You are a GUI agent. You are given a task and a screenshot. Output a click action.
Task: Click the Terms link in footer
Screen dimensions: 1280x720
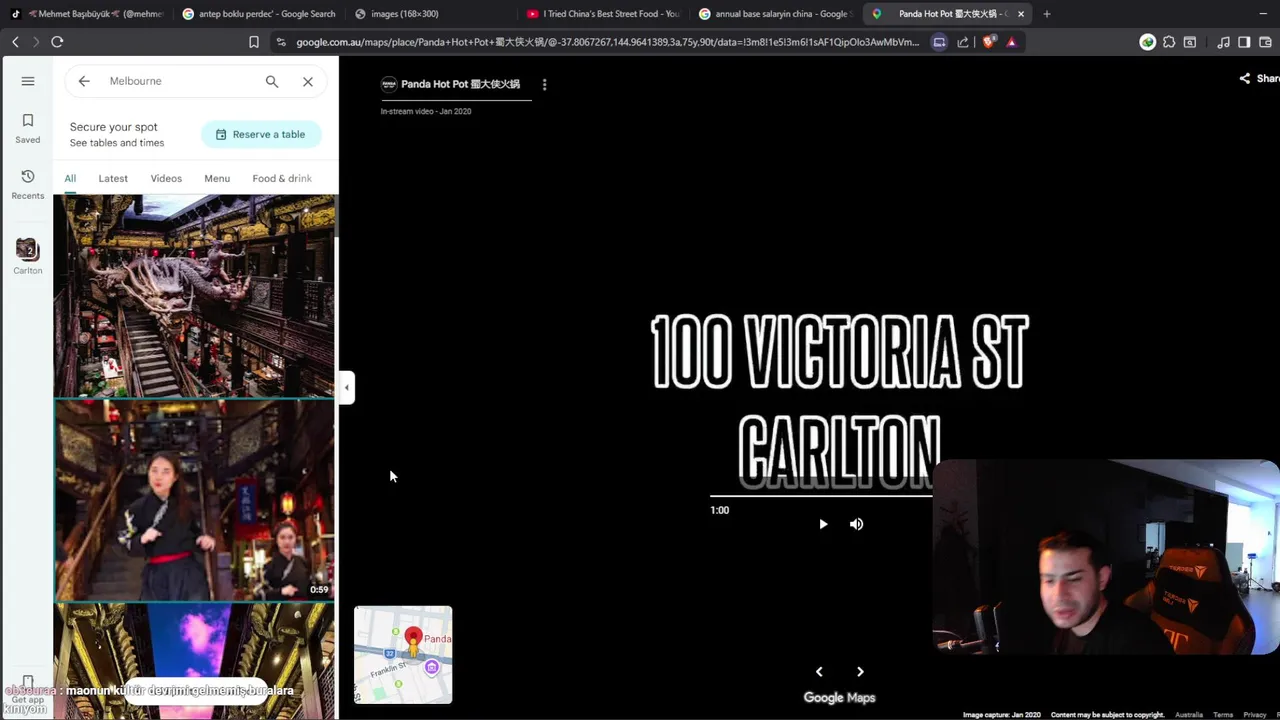coord(1223,715)
